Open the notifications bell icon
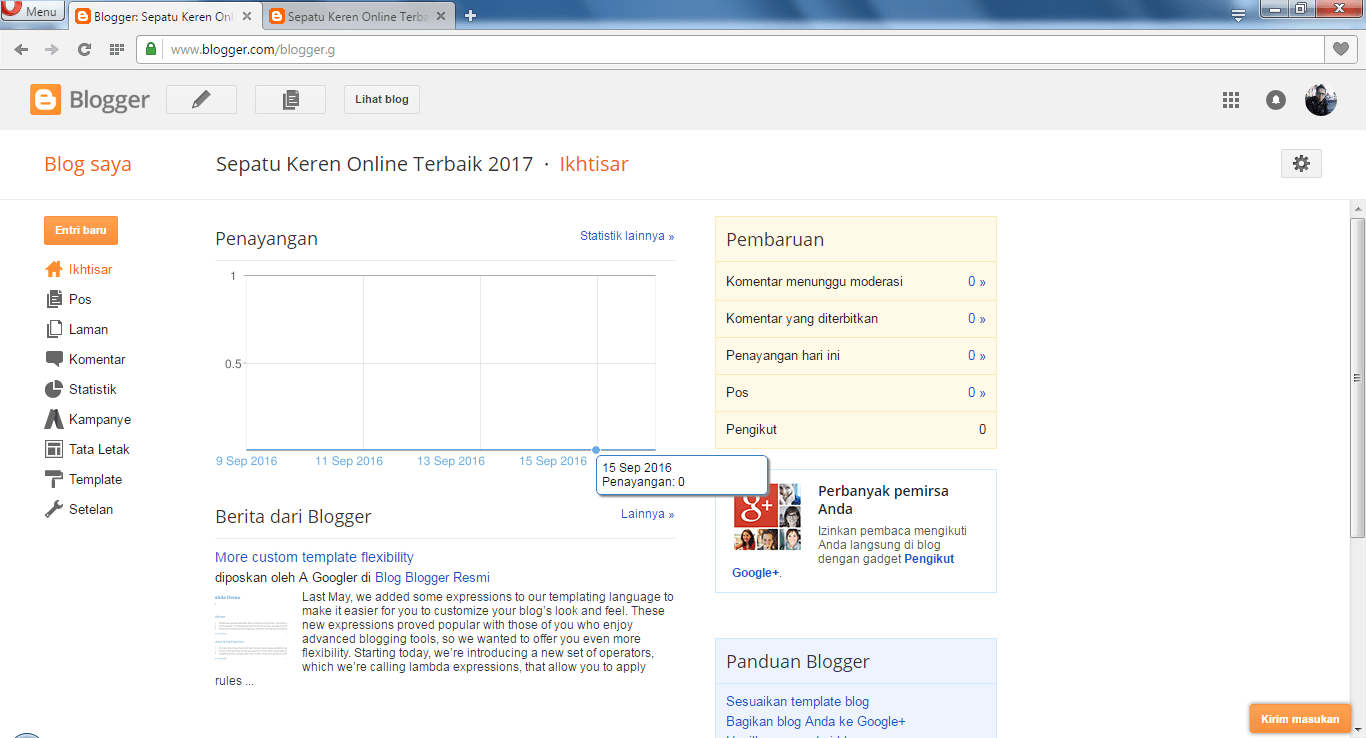Image resolution: width=1366 pixels, height=738 pixels. (x=1276, y=100)
